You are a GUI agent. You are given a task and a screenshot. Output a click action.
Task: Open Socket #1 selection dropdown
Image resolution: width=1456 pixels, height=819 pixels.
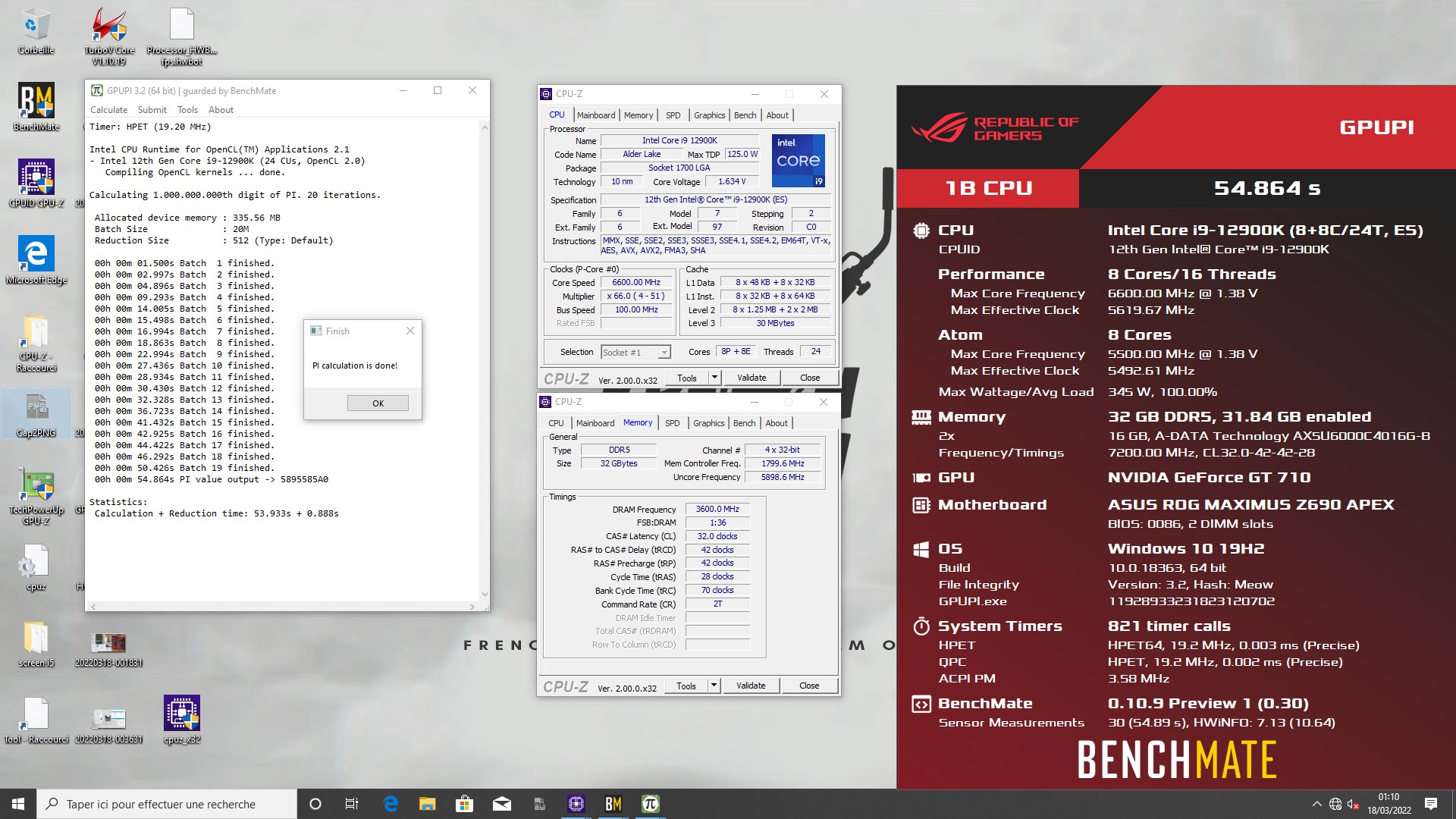[636, 352]
